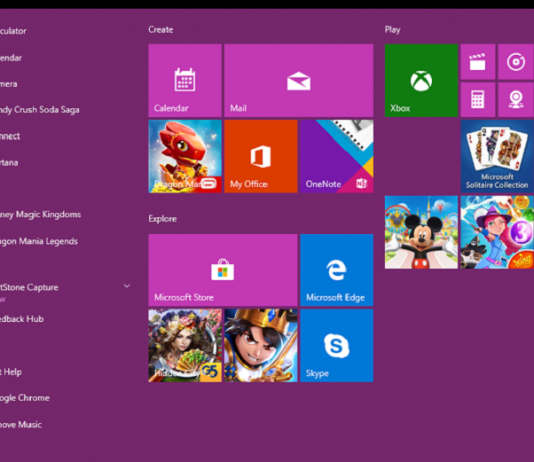Open Groove Music in the app list
The height and width of the screenshot is (462, 534).
pos(21,425)
